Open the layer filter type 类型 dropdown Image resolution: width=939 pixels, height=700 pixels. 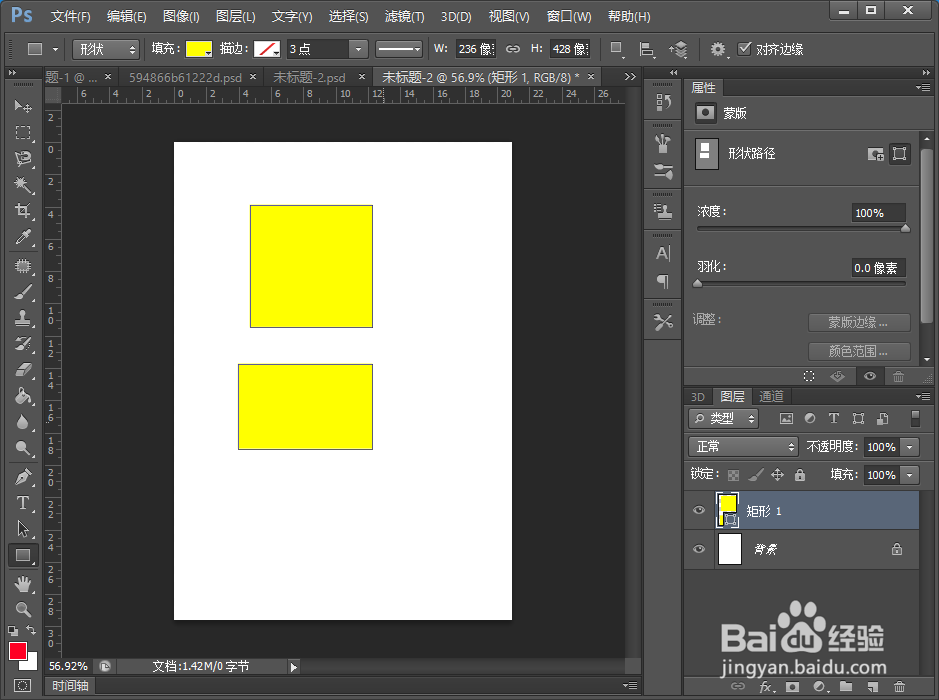coord(723,419)
